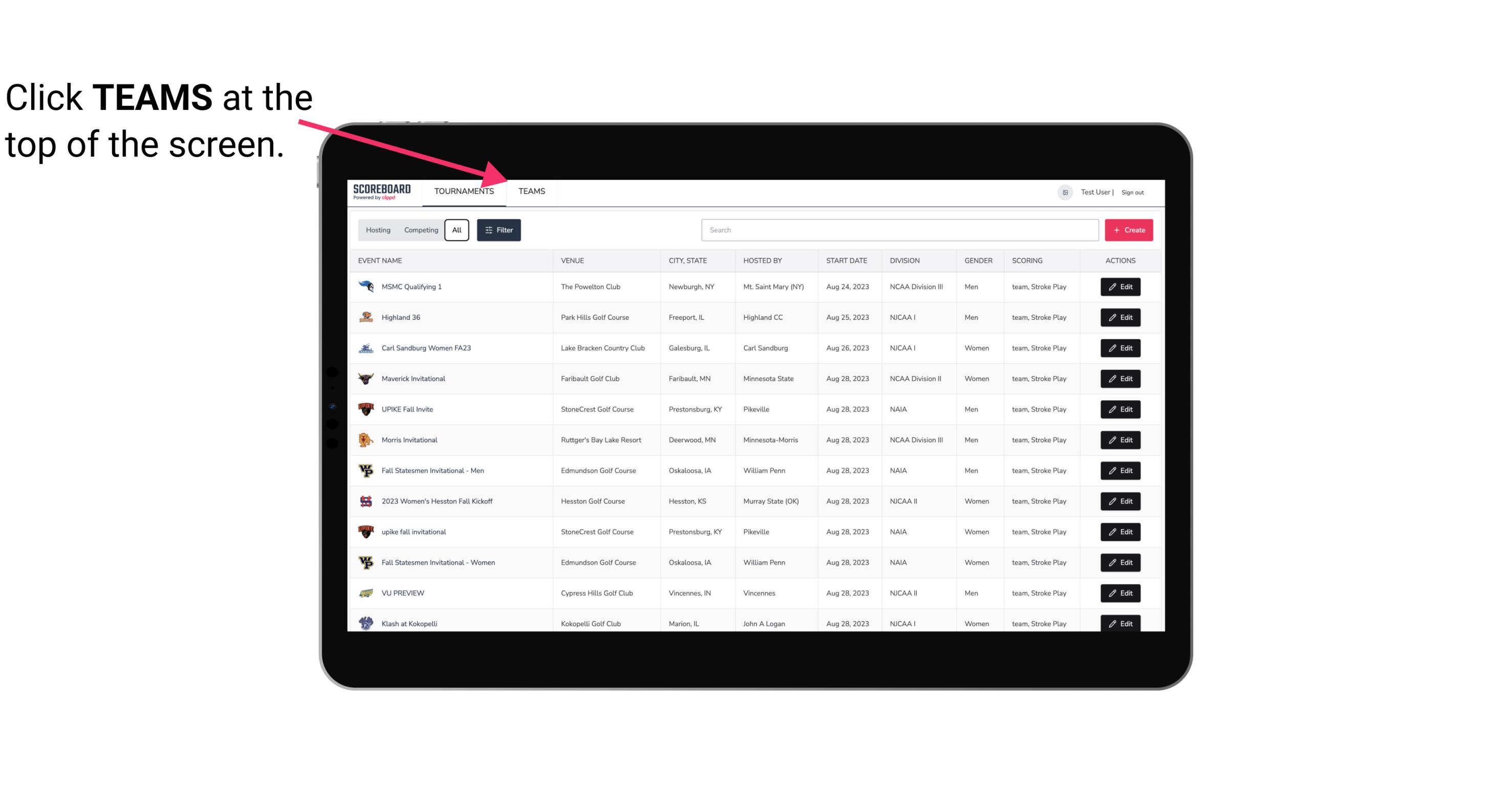Click the TOURNAMENTS navigation tab
This screenshot has width=1510, height=812.
coord(463,191)
